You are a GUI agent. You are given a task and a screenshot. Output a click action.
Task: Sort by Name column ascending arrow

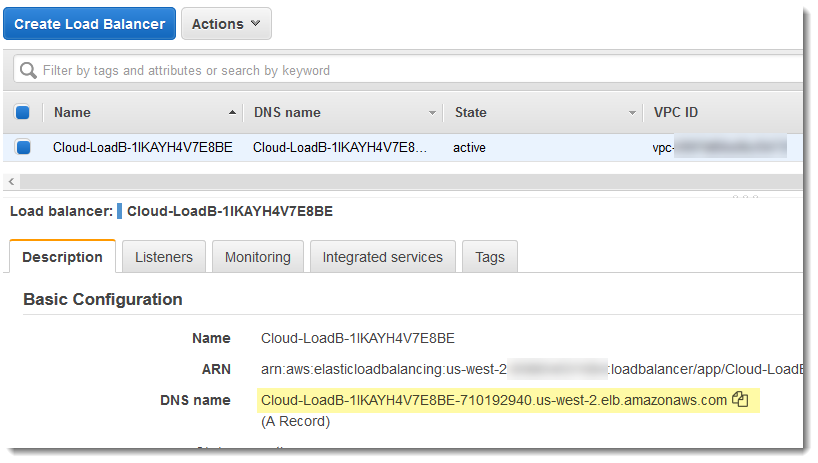coord(232,113)
